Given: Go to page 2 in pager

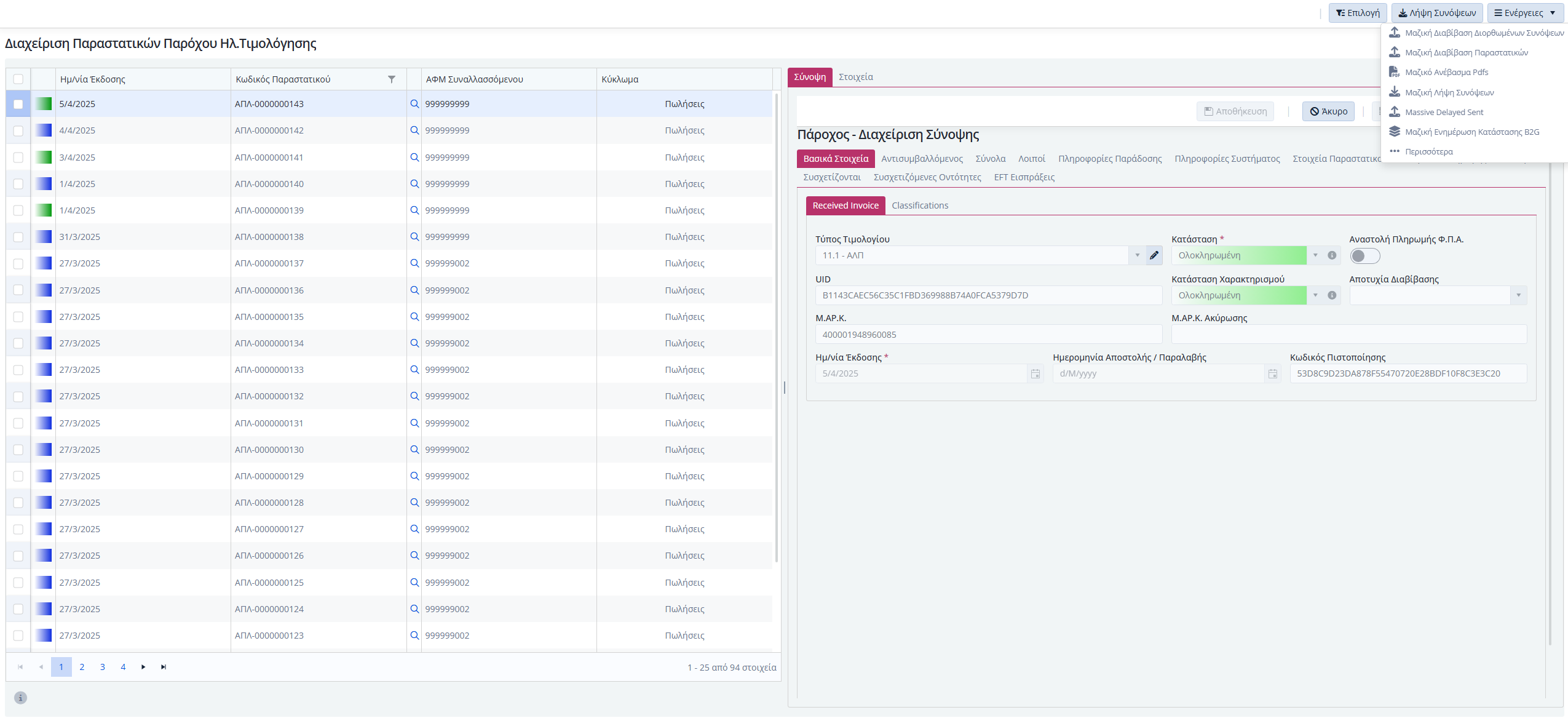Looking at the screenshot, I should (82, 667).
